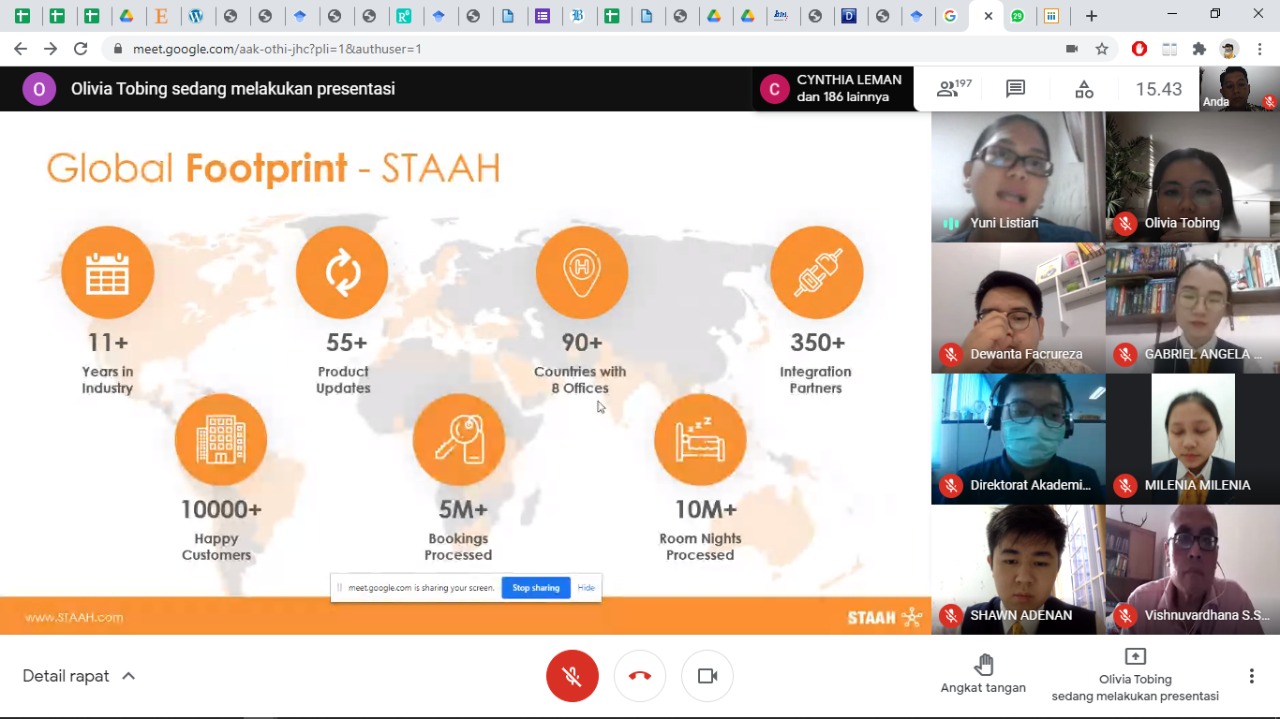The height and width of the screenshot is (719, 1280).
Task: Click the CYNTHIA LEMAN dan 186 lainnya label
Action: pyautogui.click(x=849, y=88)
